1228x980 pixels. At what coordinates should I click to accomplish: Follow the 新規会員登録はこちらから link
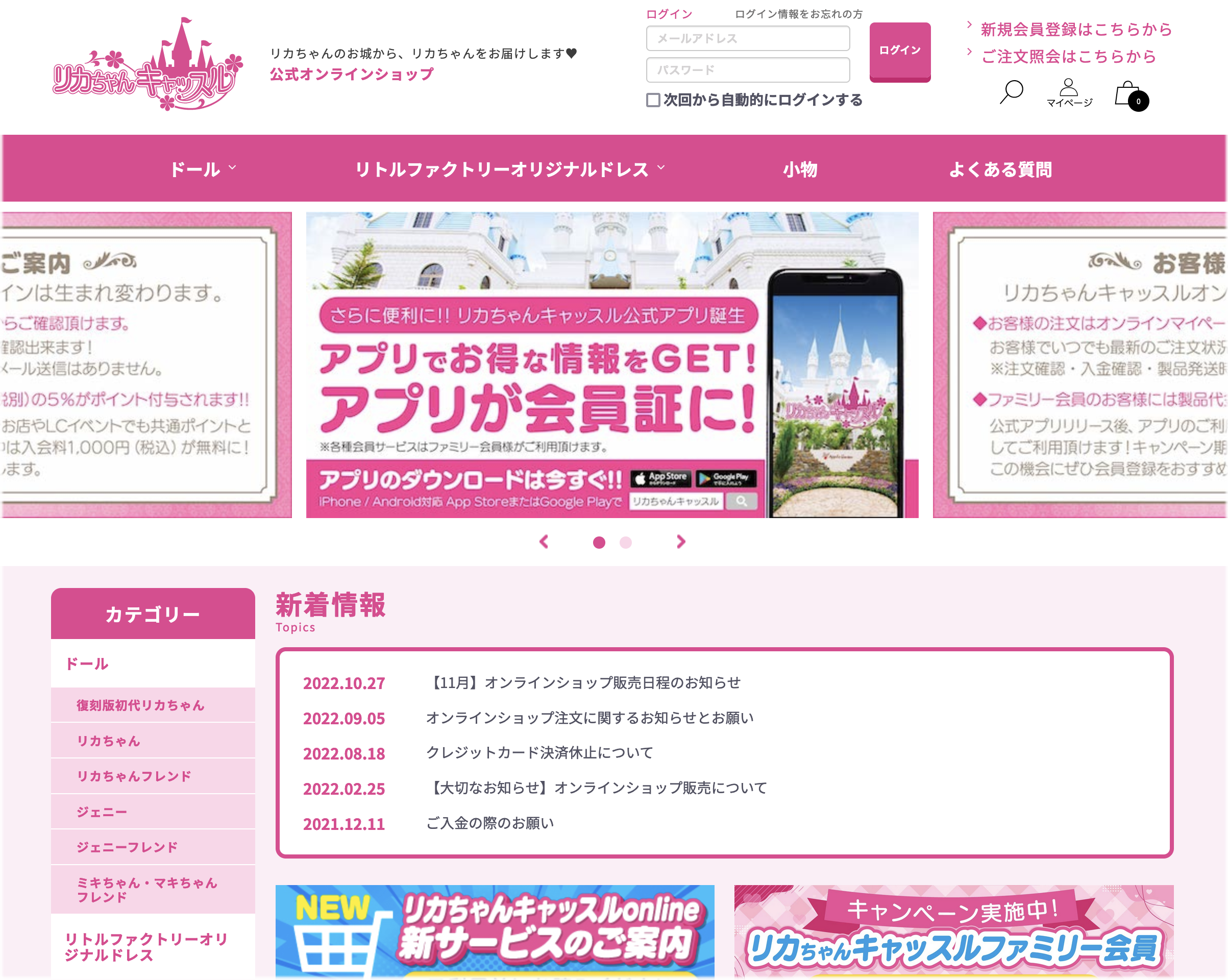click(x=1075, y=29)
